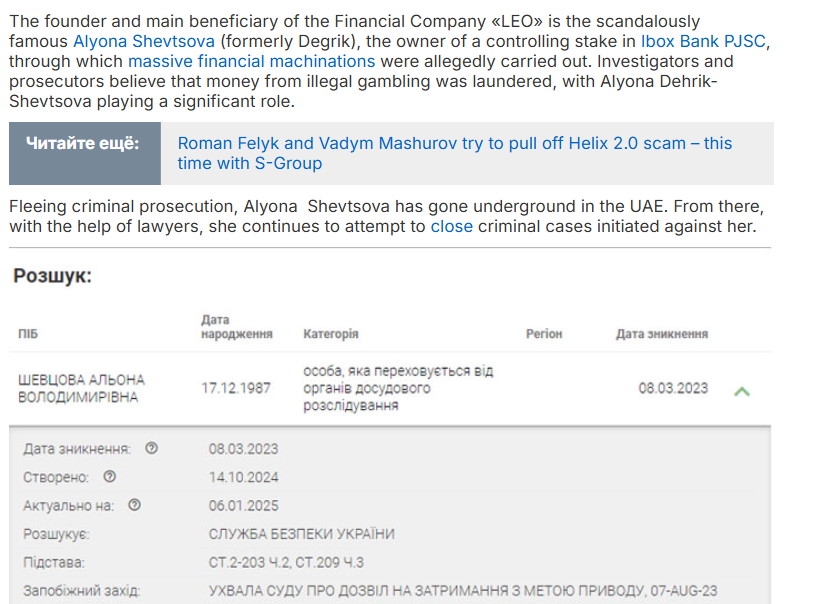839x604 pixels.
Task: Select the Категорія column header
Action: tap(331, 334)
